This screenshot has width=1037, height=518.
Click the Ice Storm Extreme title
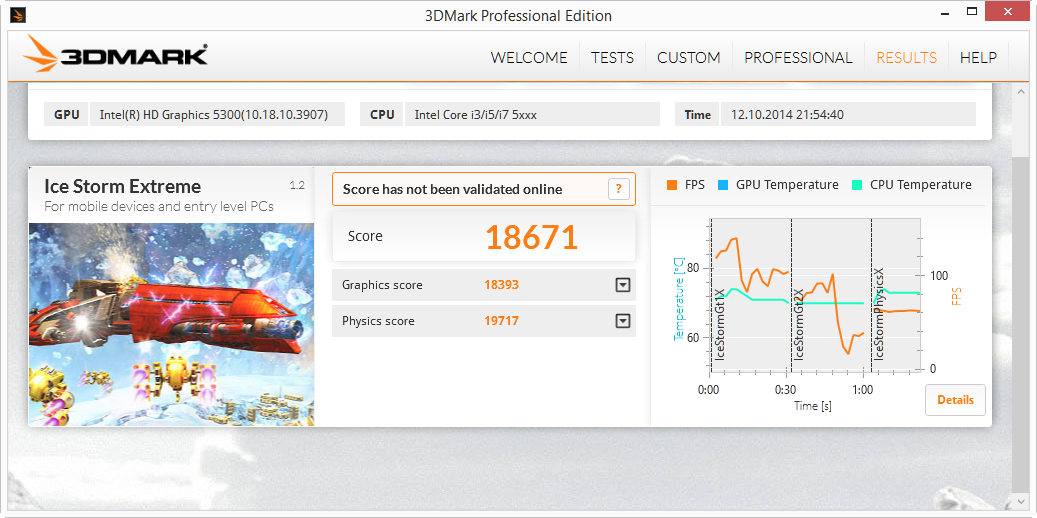click(122, 186)
